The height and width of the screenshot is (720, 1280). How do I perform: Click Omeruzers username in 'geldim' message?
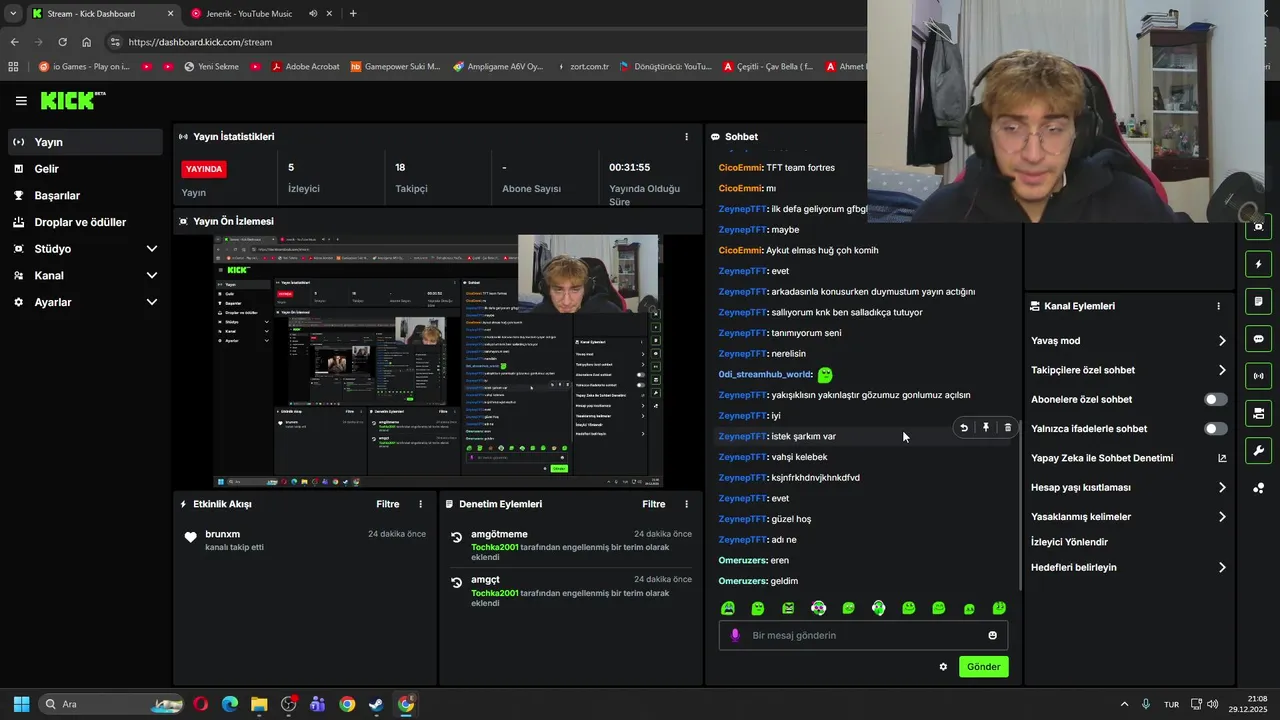click(743, 581)
